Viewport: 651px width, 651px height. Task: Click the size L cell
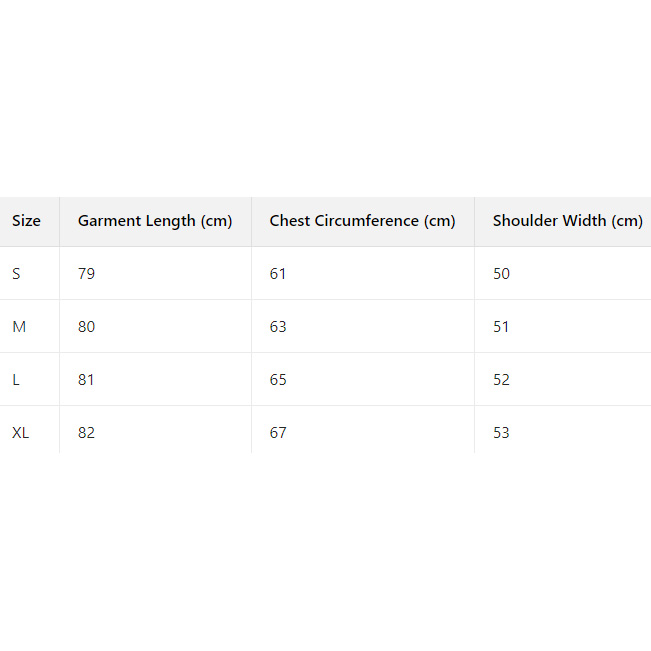click(16, 380)
